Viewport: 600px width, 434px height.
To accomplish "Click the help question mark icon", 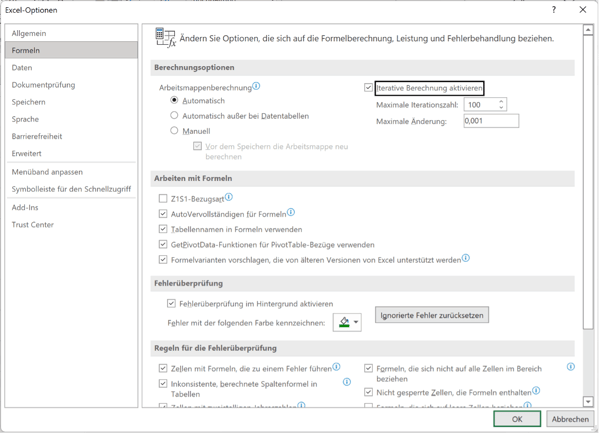I will pos(554,10).
